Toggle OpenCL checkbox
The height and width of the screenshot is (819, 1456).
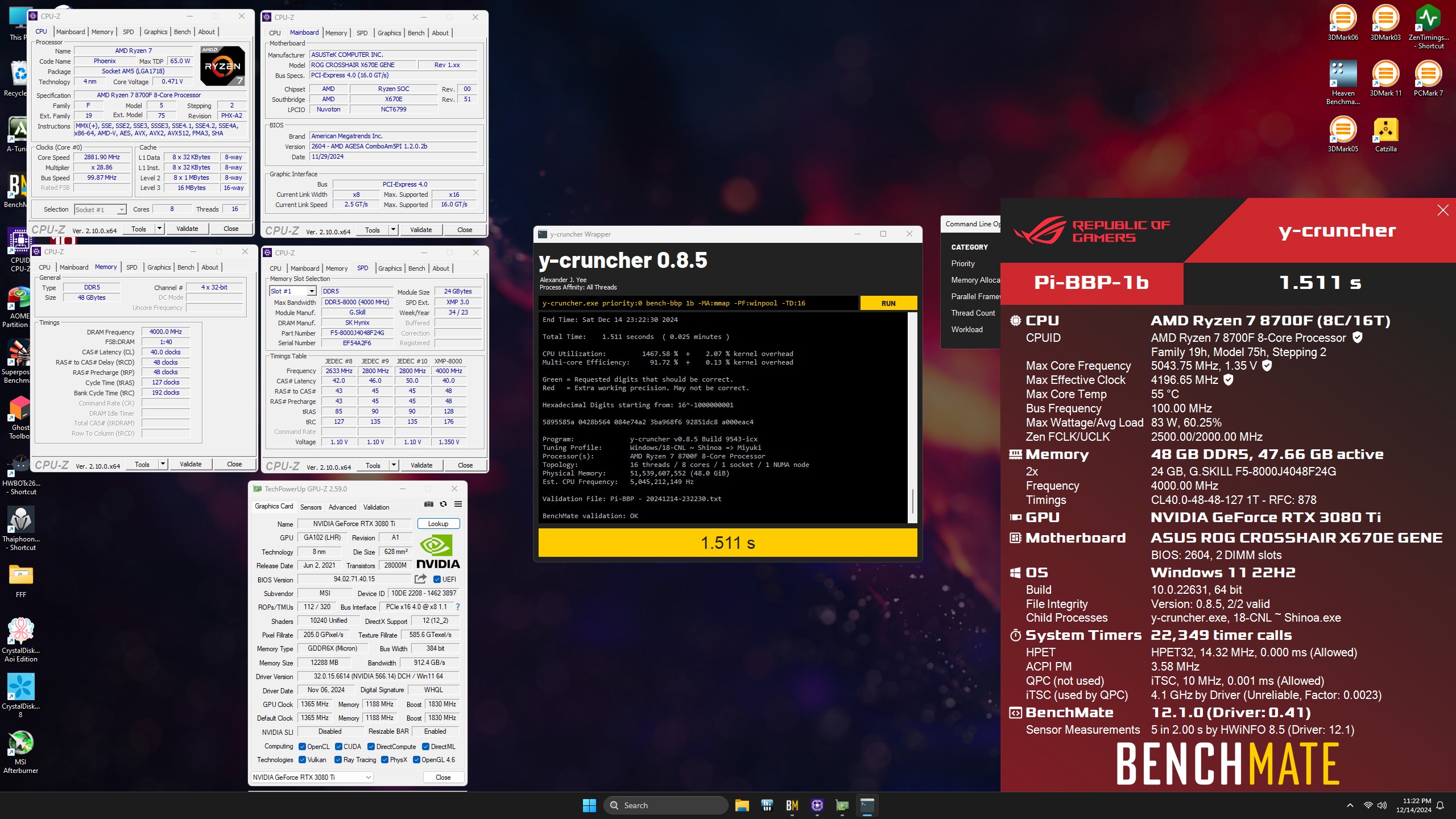303,747
